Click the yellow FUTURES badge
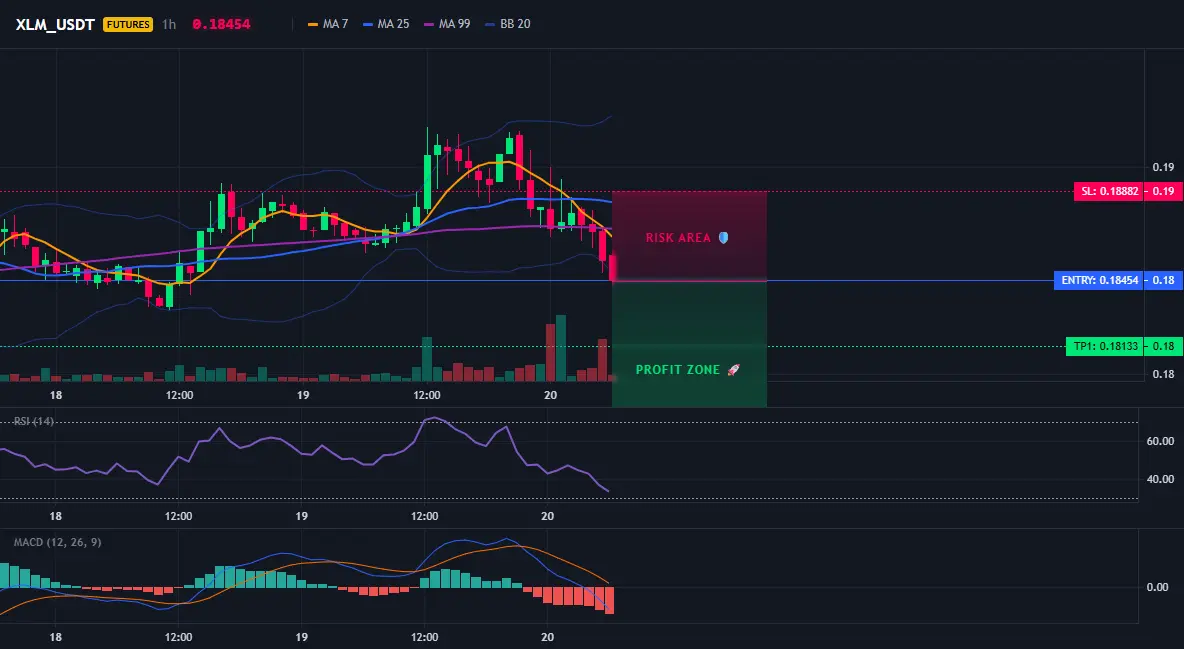The width and height of the screenshot is (1184, 649). click(128, 24)
